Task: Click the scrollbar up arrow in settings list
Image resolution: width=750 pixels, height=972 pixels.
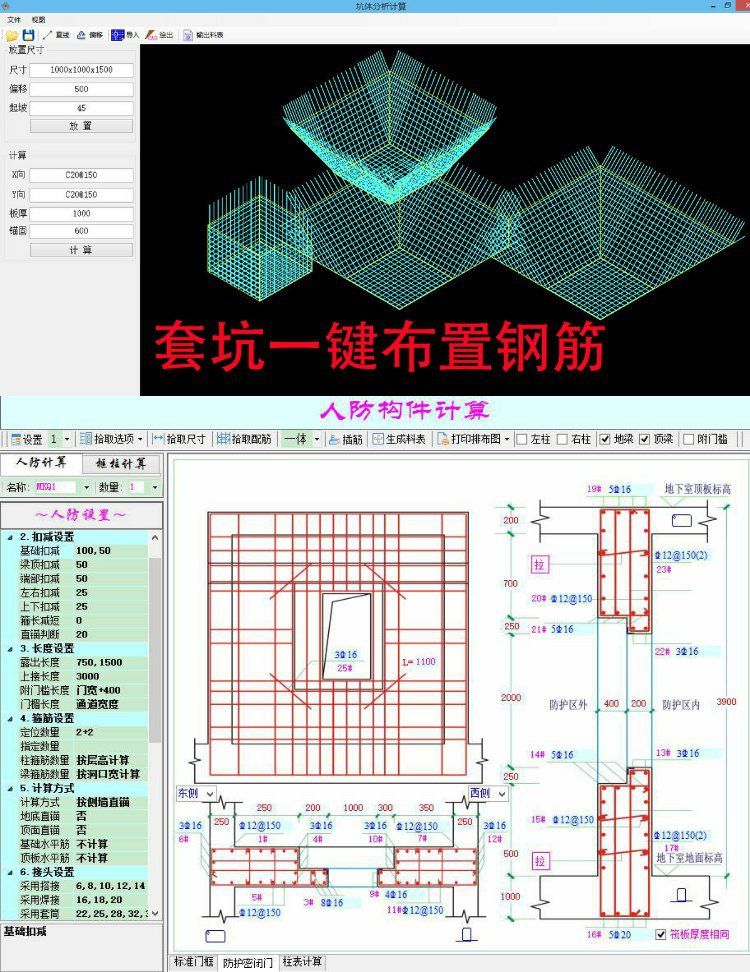Action: pyautogui.click(x=155, y=537)
